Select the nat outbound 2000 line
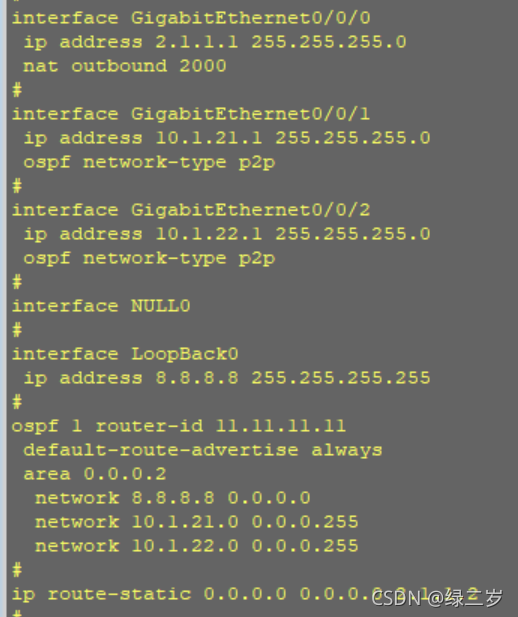The width and height of the screenshot is (518, 617). (125, 66)
